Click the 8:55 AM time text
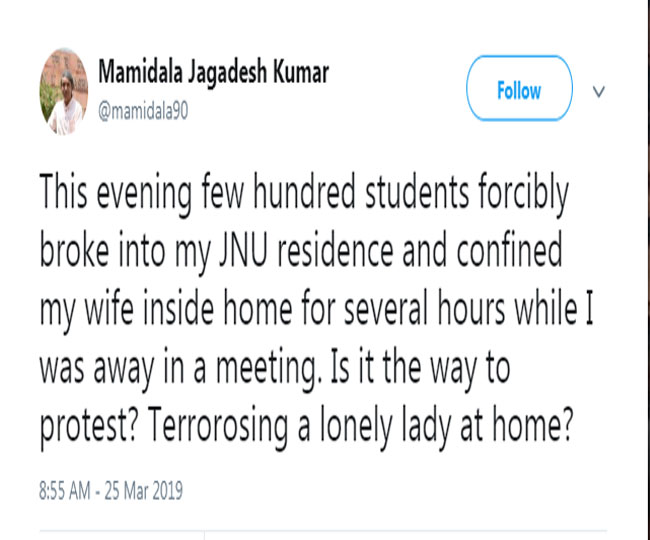This screenshot has height=540, width=650. tap(65, 491)
